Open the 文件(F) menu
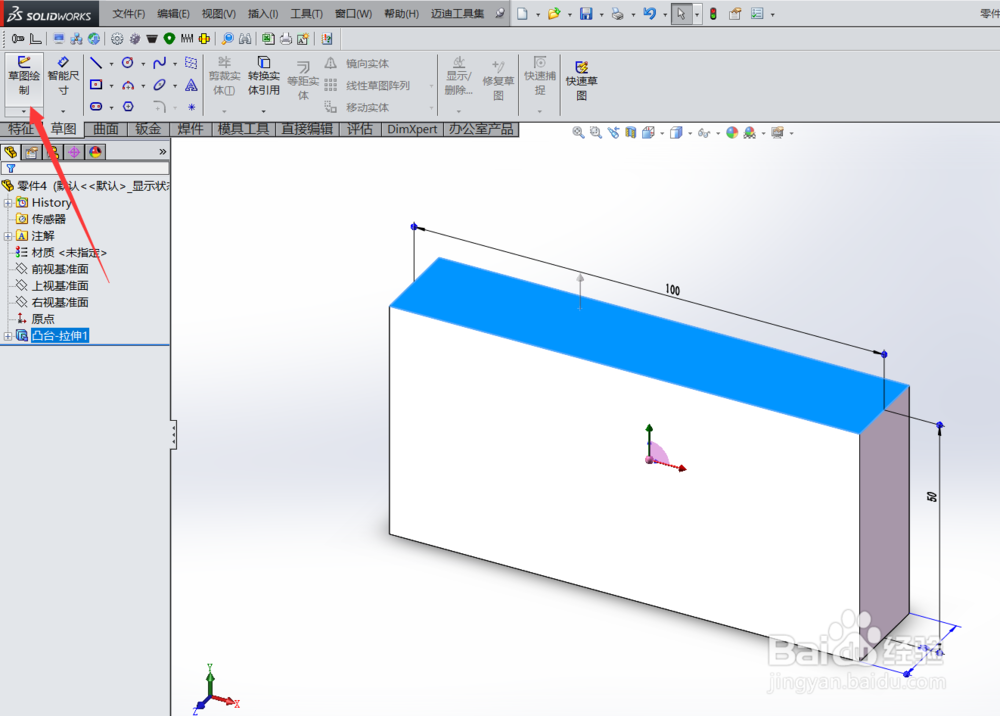 tap(129, 13)
